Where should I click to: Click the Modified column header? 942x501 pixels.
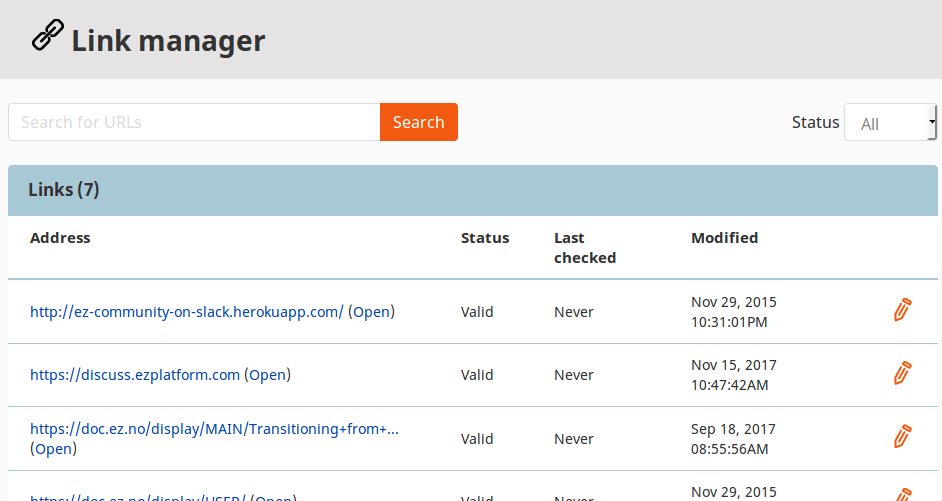[724, 238]
